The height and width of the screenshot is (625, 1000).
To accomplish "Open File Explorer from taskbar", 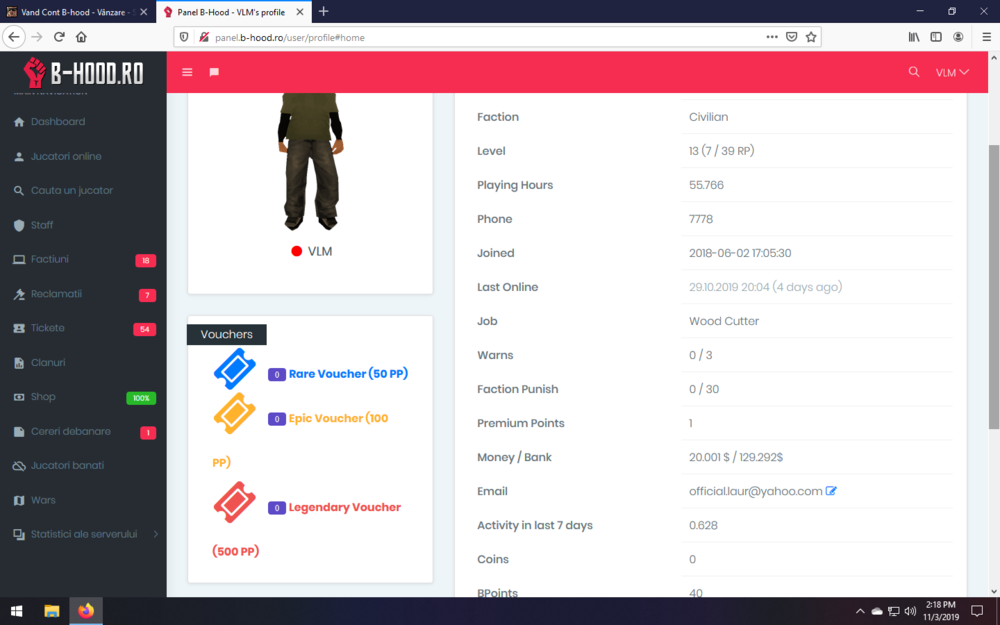I will pyautogui.click(x=52, y=611).
